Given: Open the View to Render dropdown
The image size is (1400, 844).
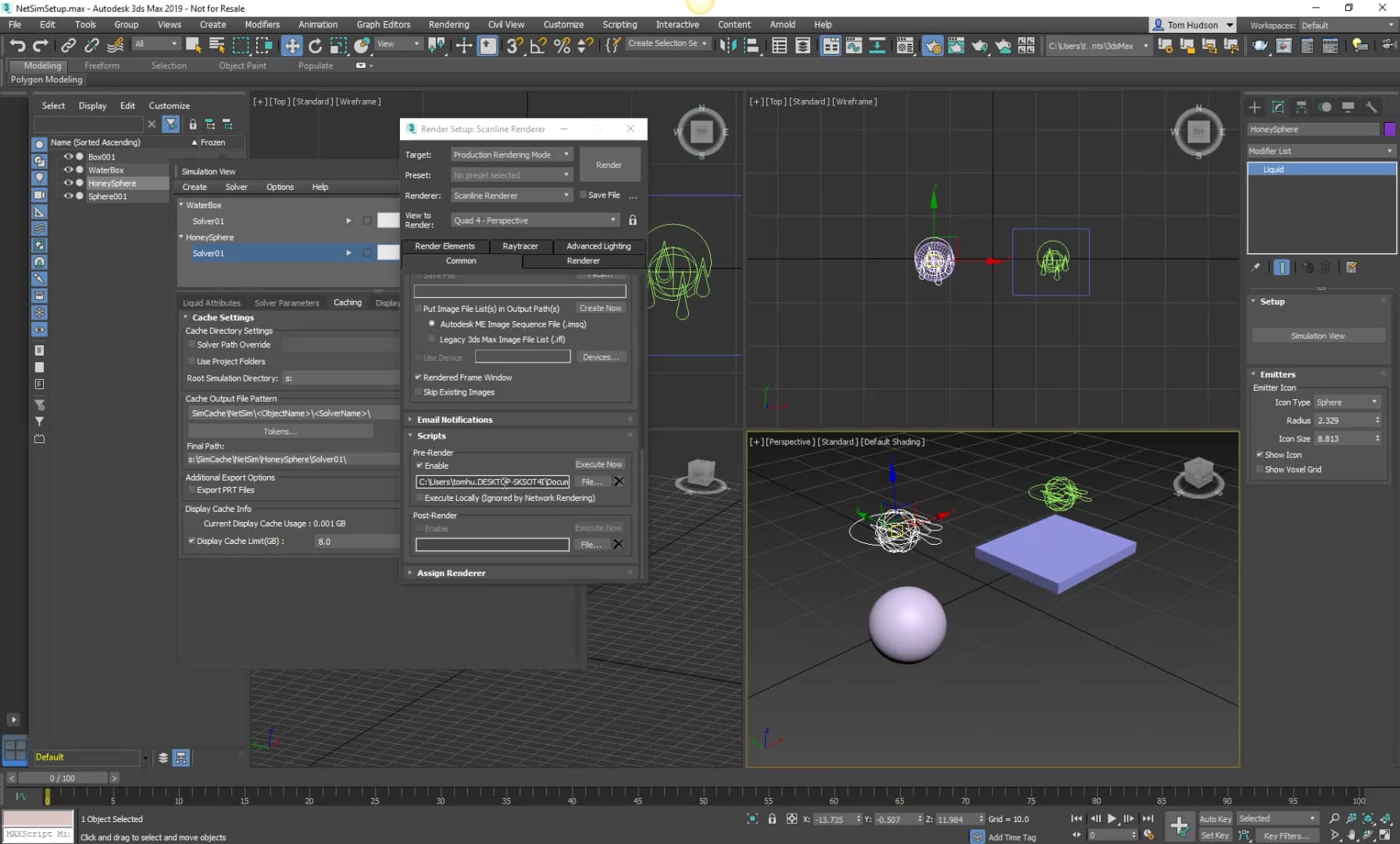Looking at the screenshot, I should tap(535, 220).
